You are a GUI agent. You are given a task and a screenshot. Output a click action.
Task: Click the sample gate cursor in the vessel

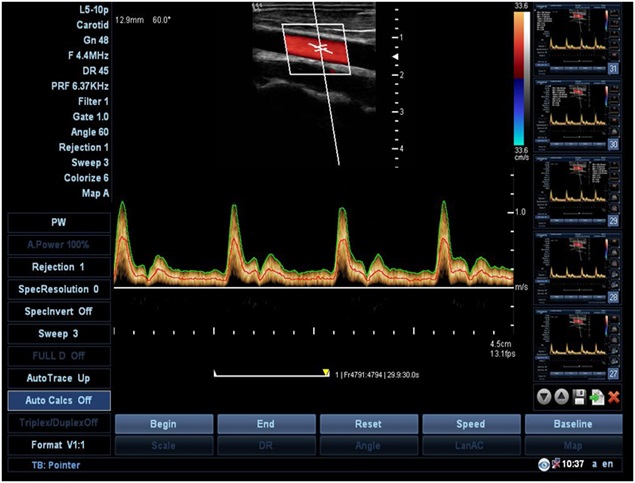(x=321, y=49)
